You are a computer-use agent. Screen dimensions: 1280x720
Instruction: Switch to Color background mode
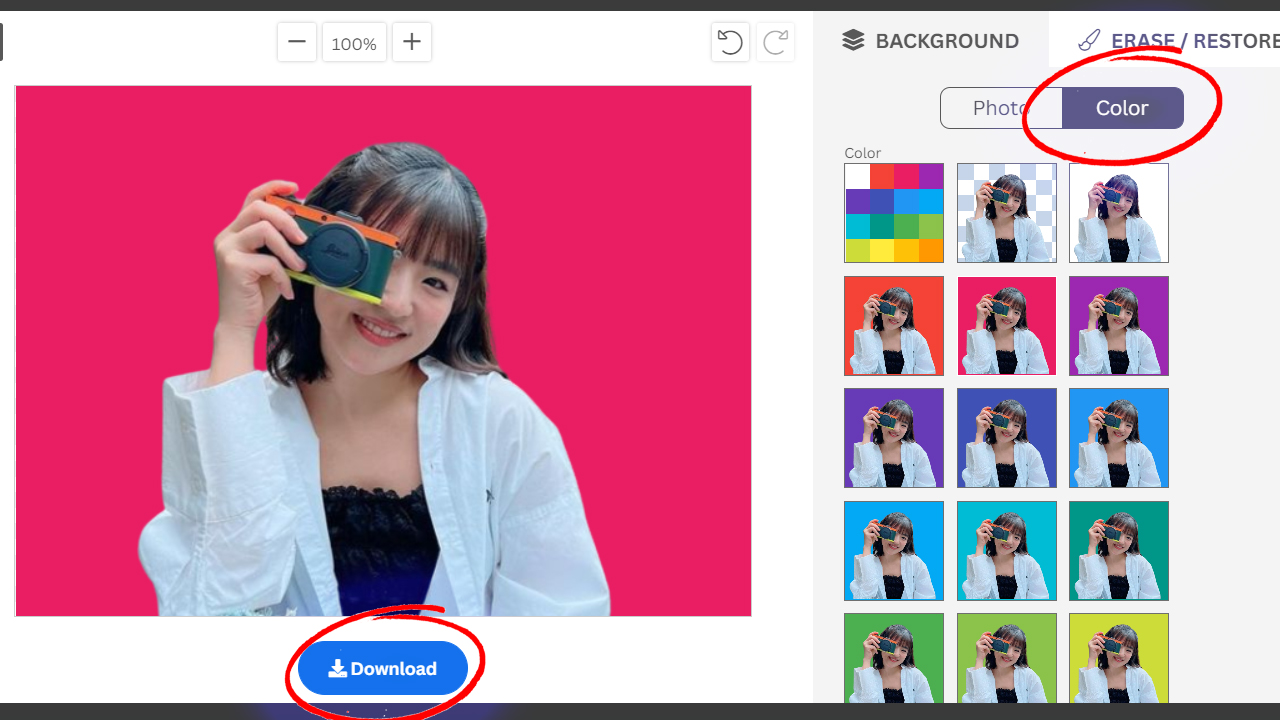1122,108
